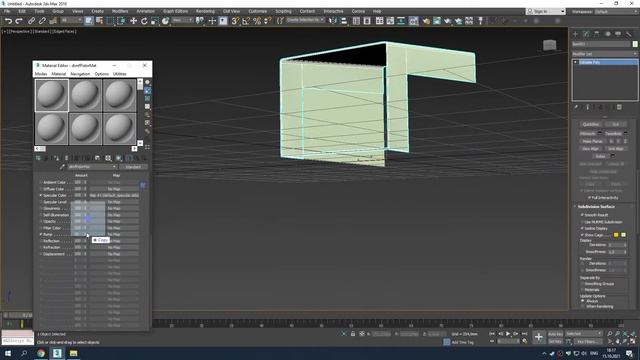Click the Auto Key button
This screenshot has height=360, width=640.
pos(555,334)
